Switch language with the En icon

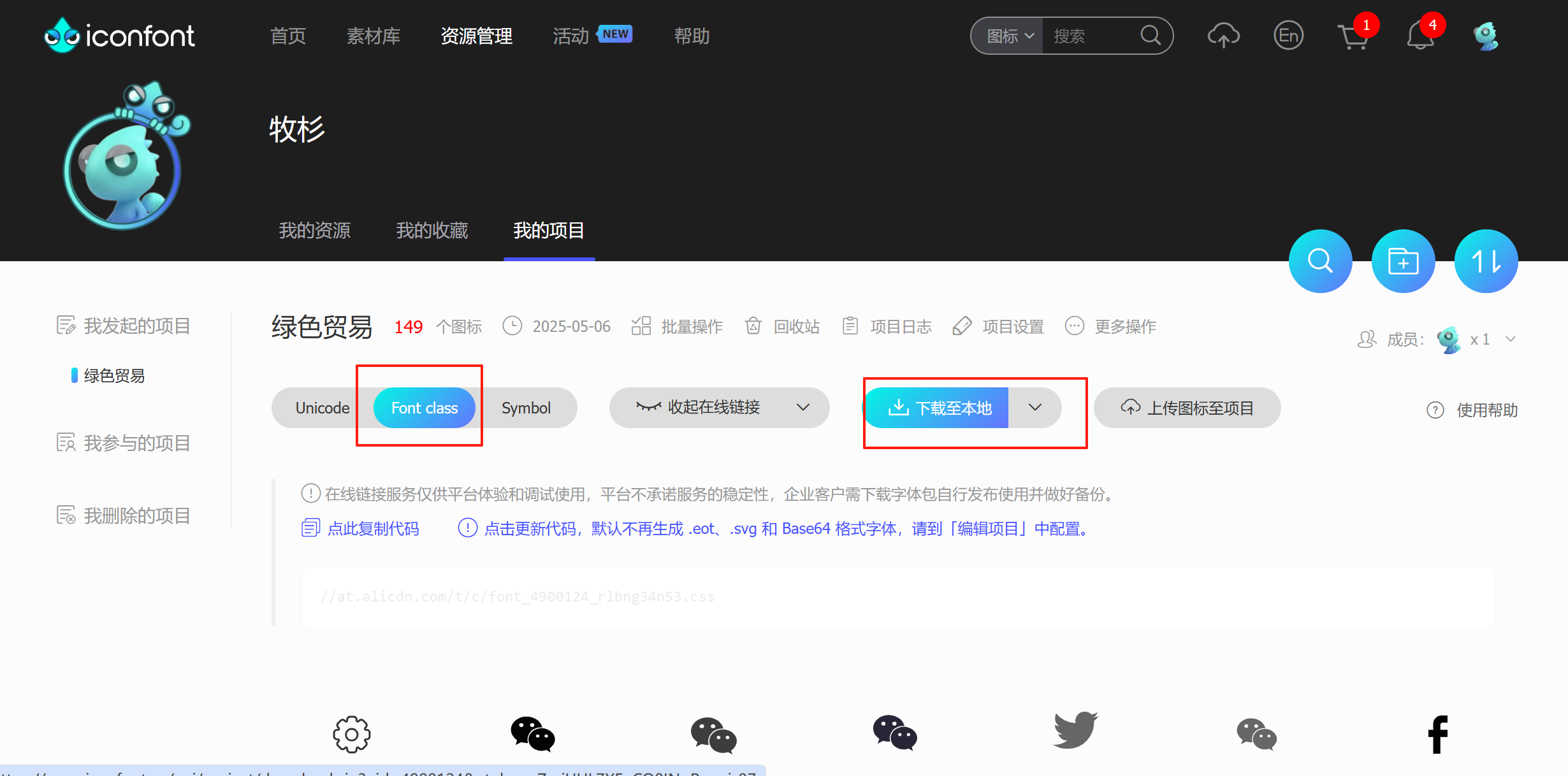click(x=1288, y=36)
